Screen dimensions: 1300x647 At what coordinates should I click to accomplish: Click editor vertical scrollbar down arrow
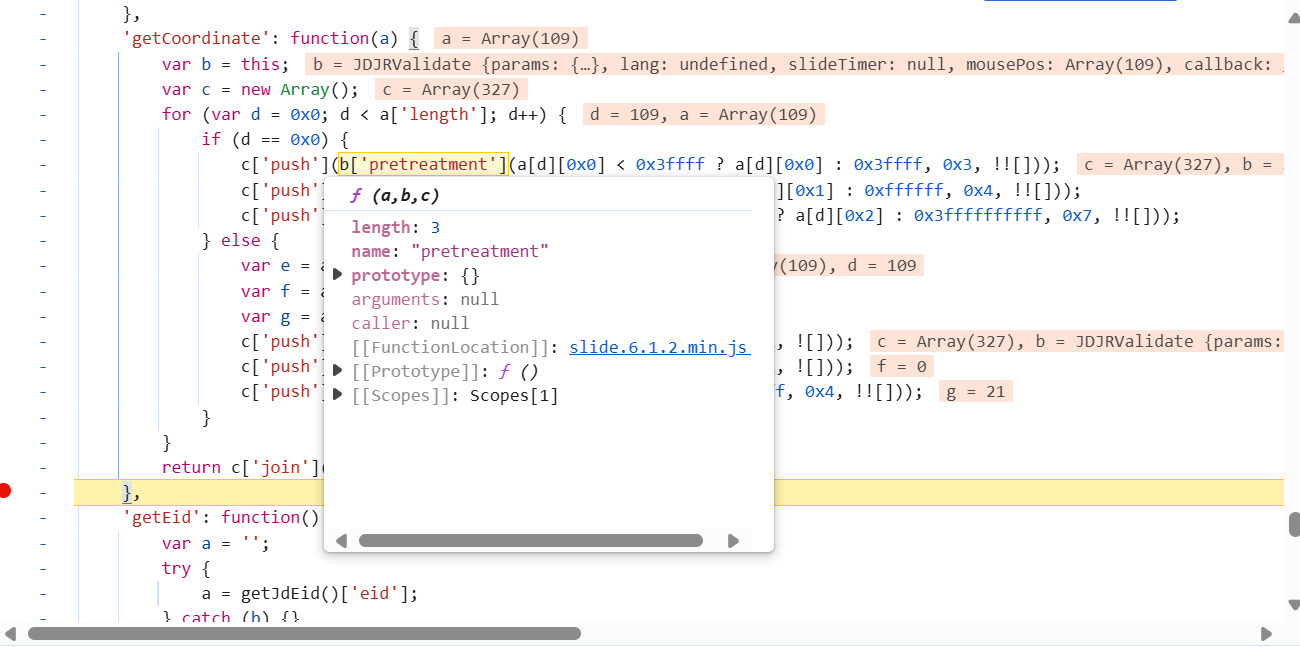click(x=1293, y=604)
